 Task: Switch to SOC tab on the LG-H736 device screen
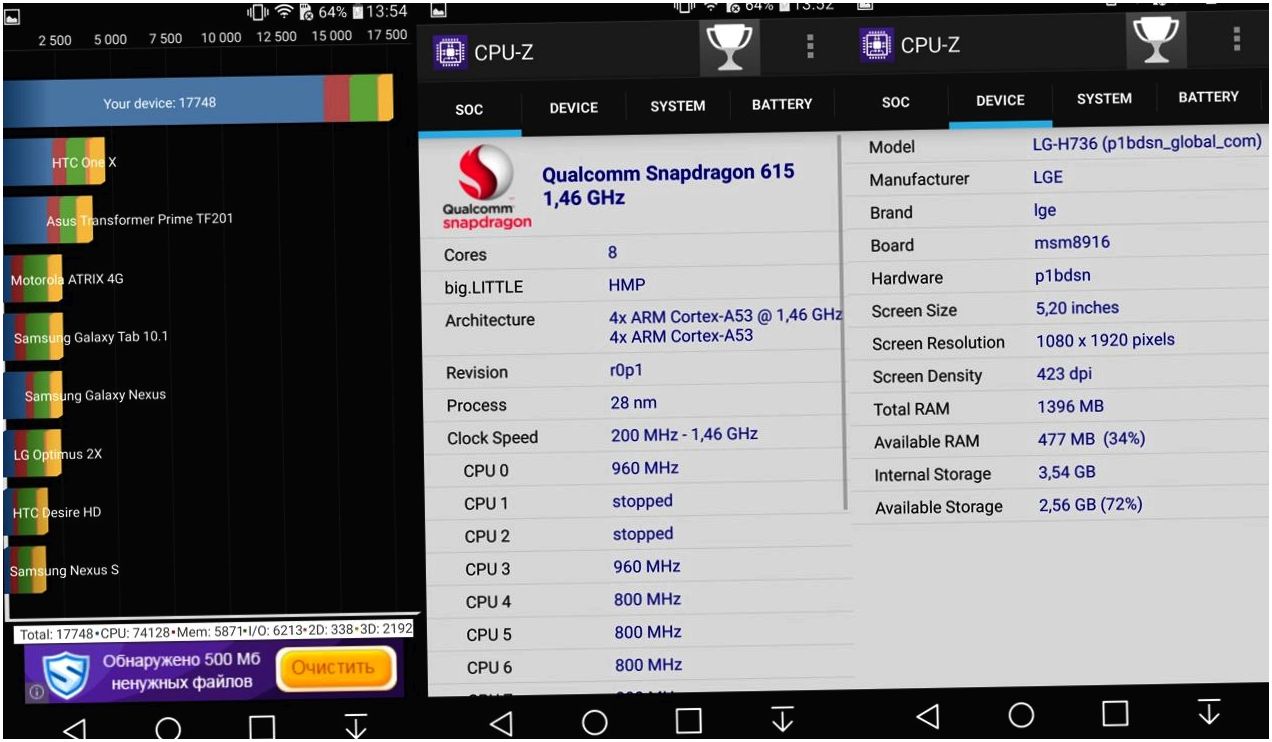coord(896,102)
